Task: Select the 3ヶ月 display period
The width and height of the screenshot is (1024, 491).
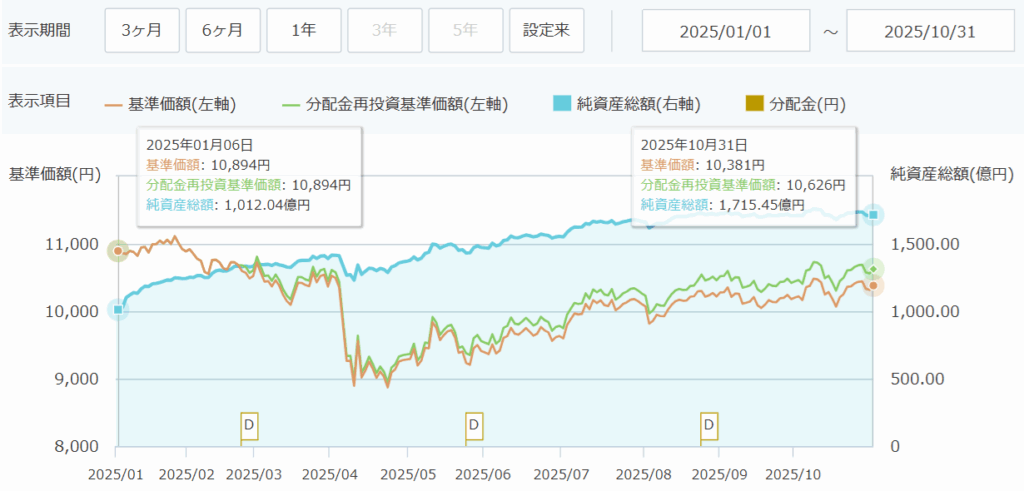Action: (142, 30)
